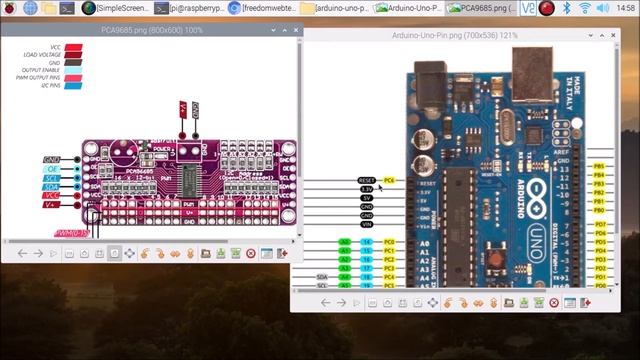Go to previous image in PCA9685 window
Image resolution: width=640 pixels, height=360 pixels.
pyautogui.click(x=22, y=253)
